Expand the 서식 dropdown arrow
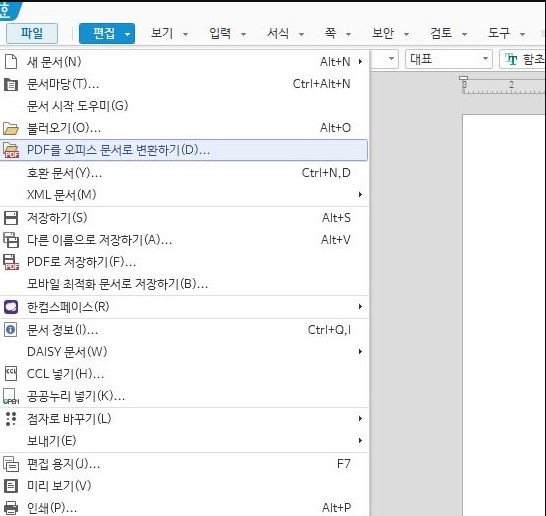This screenshot has width=546, height=516. [302, 34]
